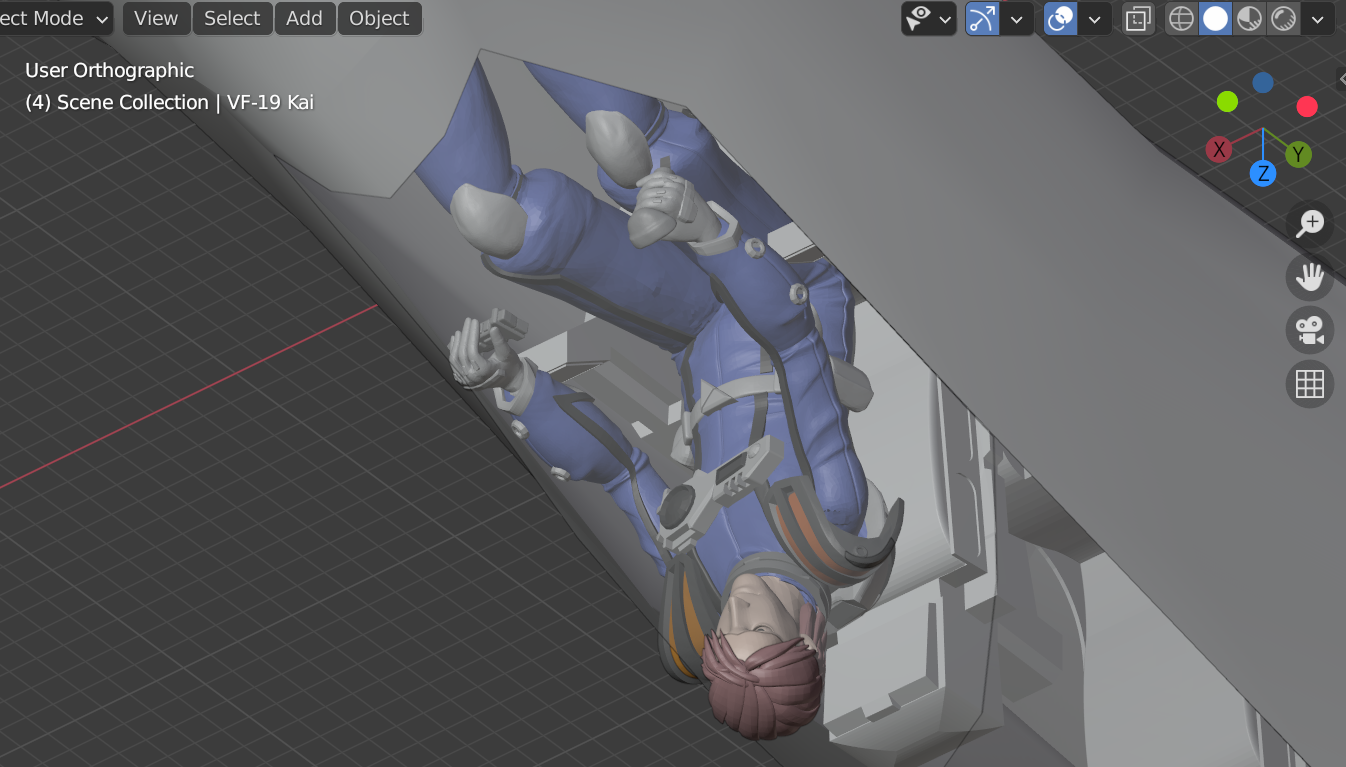Screen dimensions: 1346x767
Task: Click the Y axis on navigation gizmo
Action: click(x=1298, y=154)
